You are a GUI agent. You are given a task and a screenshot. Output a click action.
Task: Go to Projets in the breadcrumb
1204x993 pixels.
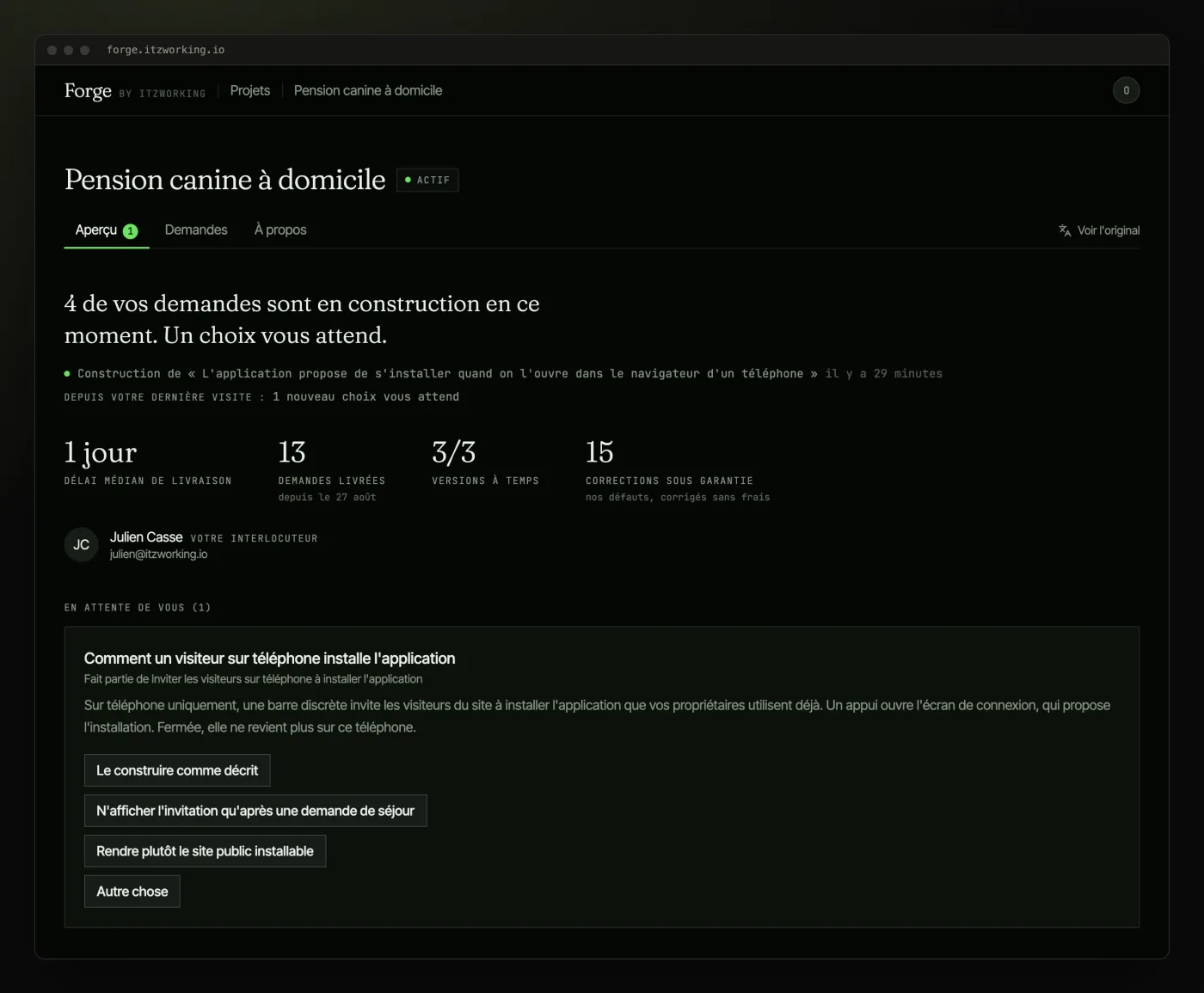(250, 90)
